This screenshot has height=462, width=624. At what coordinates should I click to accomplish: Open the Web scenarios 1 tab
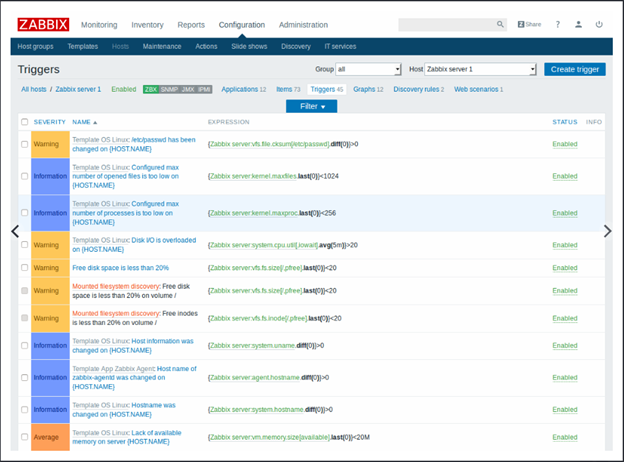tap(478, 90)
